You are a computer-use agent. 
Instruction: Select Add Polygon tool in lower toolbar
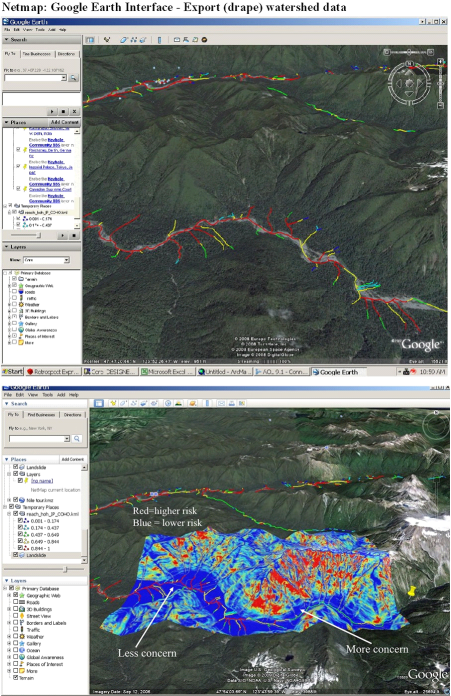[x=123, y=403]
